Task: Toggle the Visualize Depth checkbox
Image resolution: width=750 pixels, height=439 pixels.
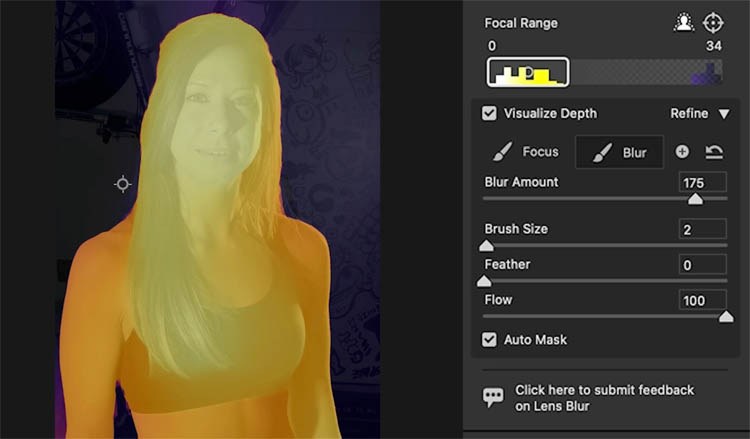Action: (489, 113)
